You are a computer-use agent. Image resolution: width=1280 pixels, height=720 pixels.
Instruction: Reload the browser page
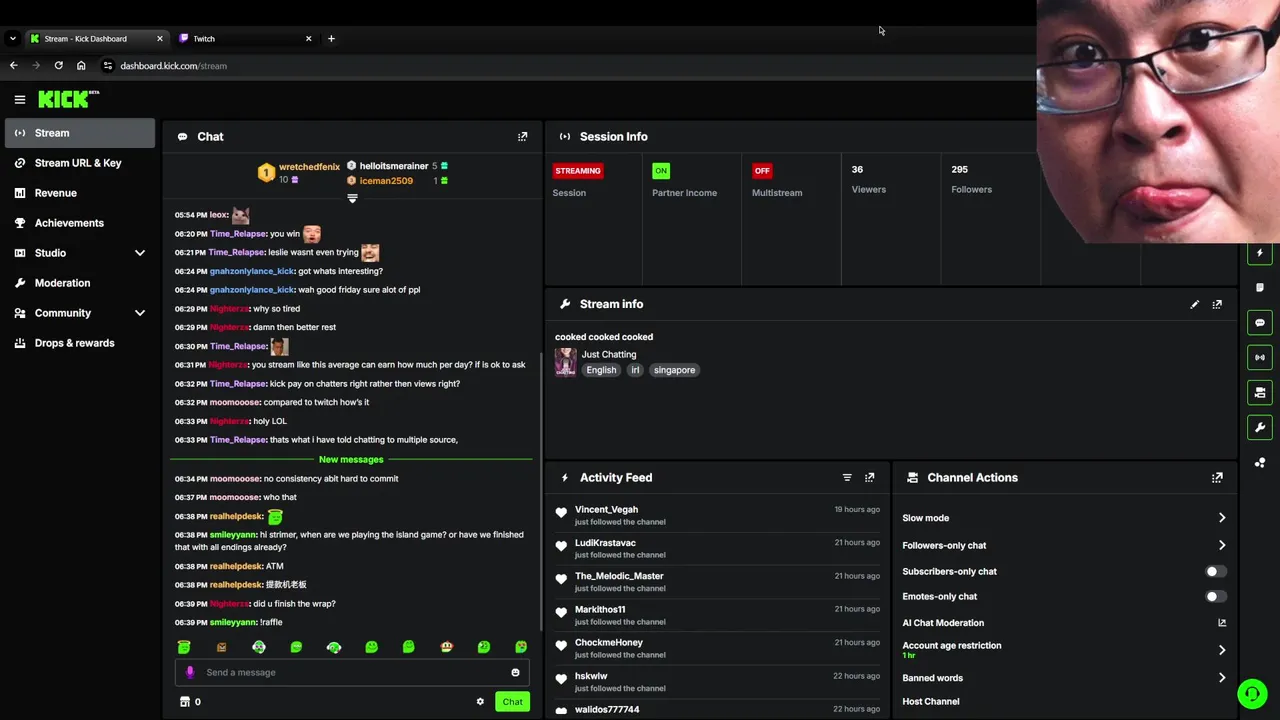click(x=58, y=65)
